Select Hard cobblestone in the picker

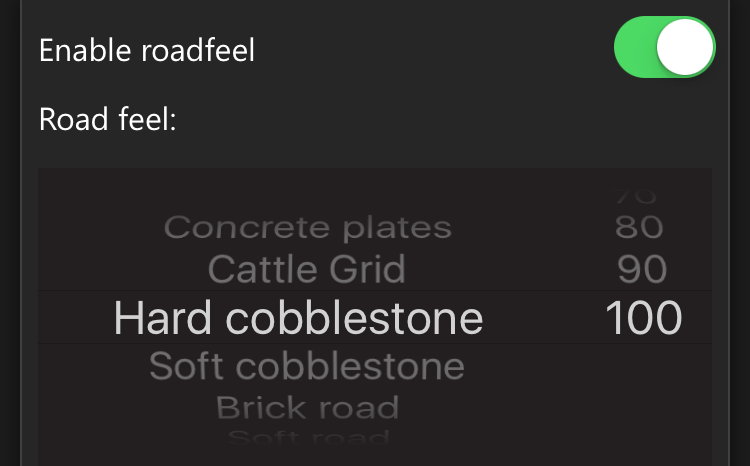coord(298,318)
